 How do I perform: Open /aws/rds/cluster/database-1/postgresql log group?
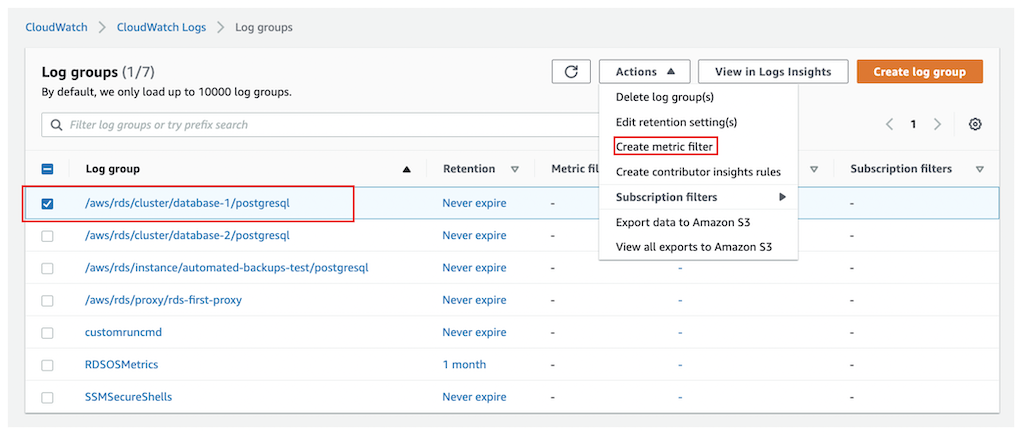point(187,203)
